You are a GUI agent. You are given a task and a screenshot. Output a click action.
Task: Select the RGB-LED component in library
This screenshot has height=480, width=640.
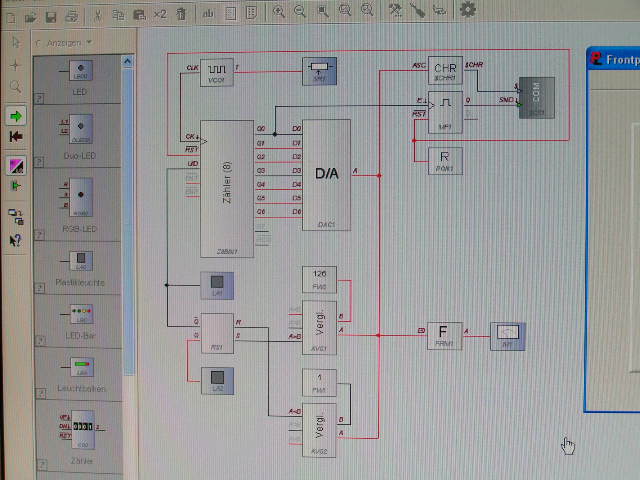(x=80, y=198)
